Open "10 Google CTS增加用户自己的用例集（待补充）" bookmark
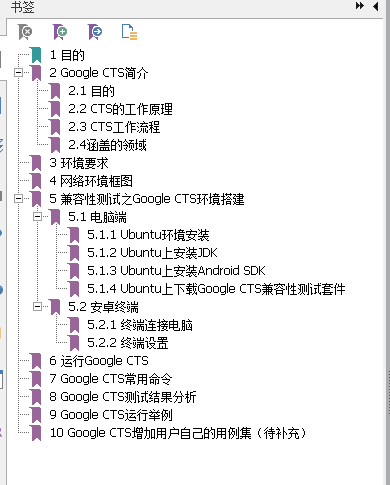This screenshot has width=390, height=485. (x=178, y=433)
